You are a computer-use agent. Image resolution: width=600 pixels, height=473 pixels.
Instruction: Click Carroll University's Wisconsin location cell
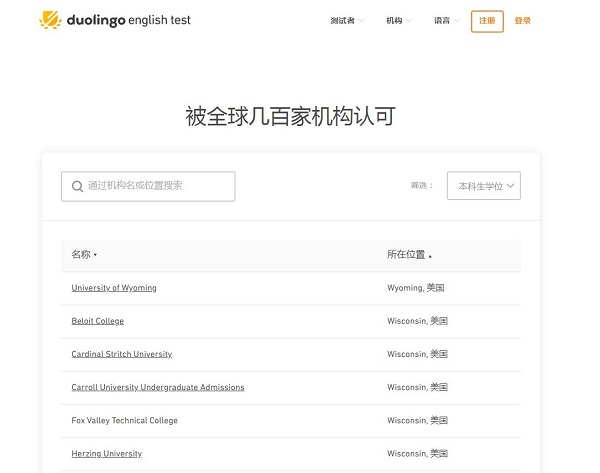(x=417, y=387)
